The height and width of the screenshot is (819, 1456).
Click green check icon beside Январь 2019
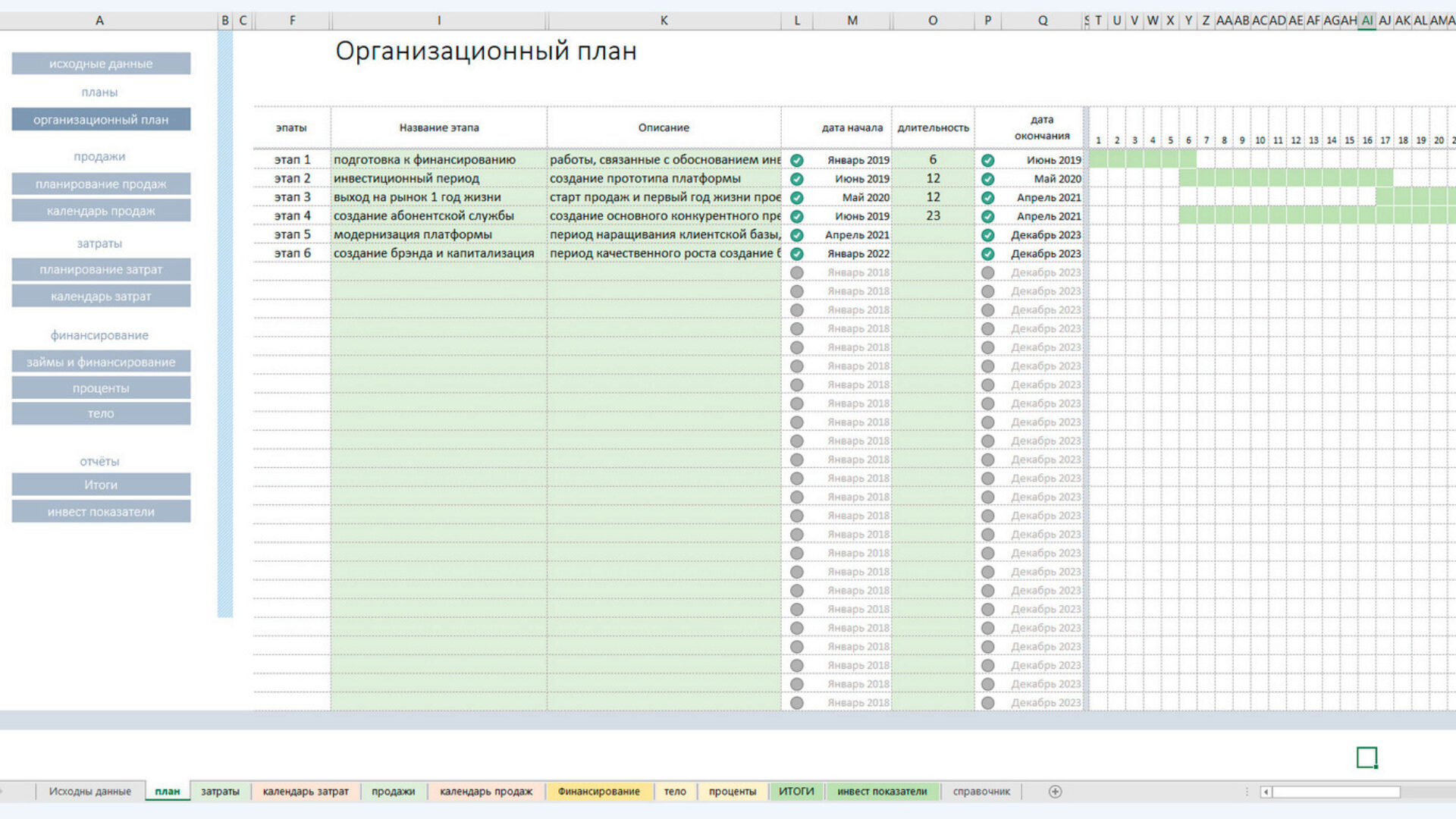click(x=796, y=160)
